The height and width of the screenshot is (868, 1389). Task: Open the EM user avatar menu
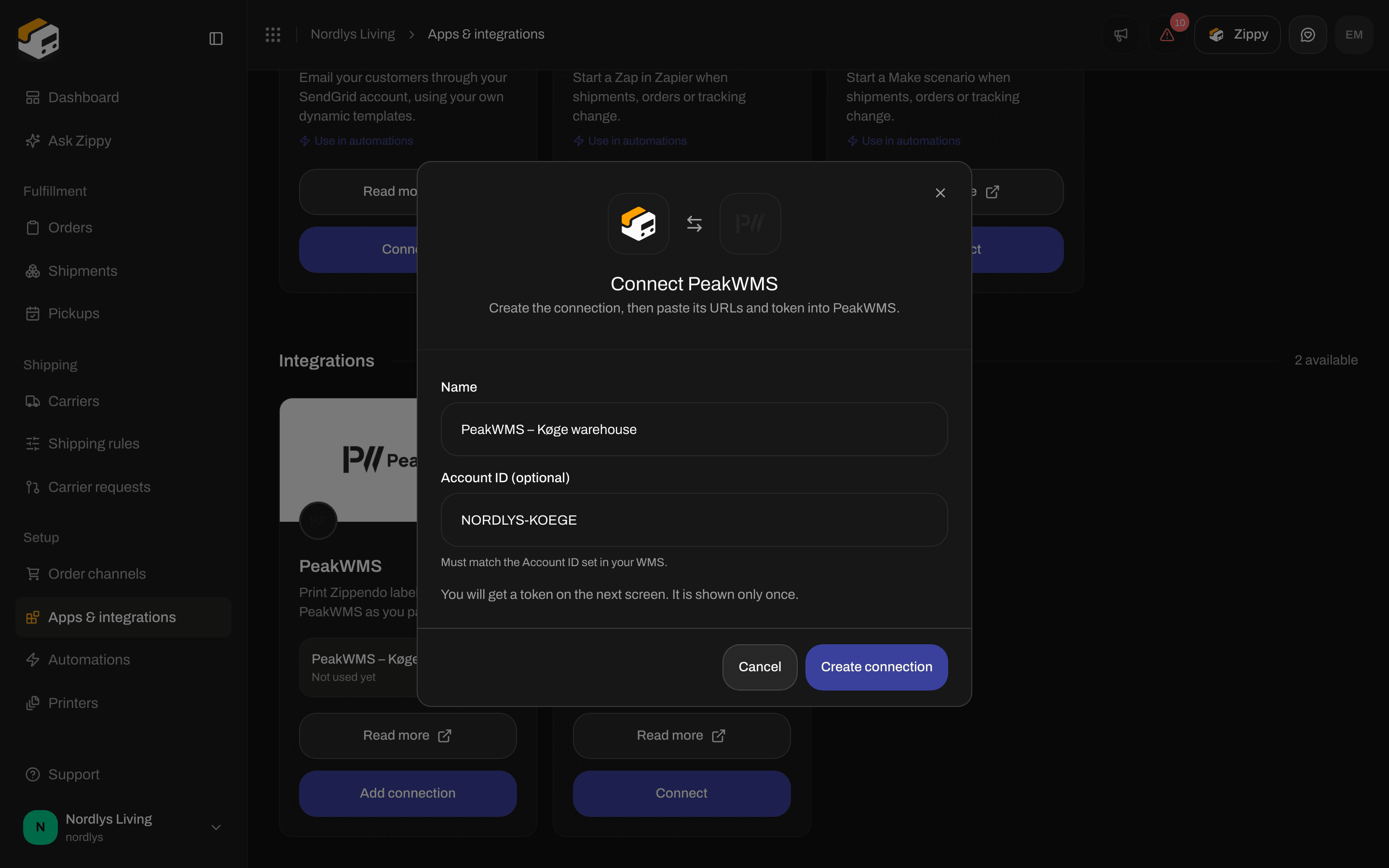[1354, 34]
